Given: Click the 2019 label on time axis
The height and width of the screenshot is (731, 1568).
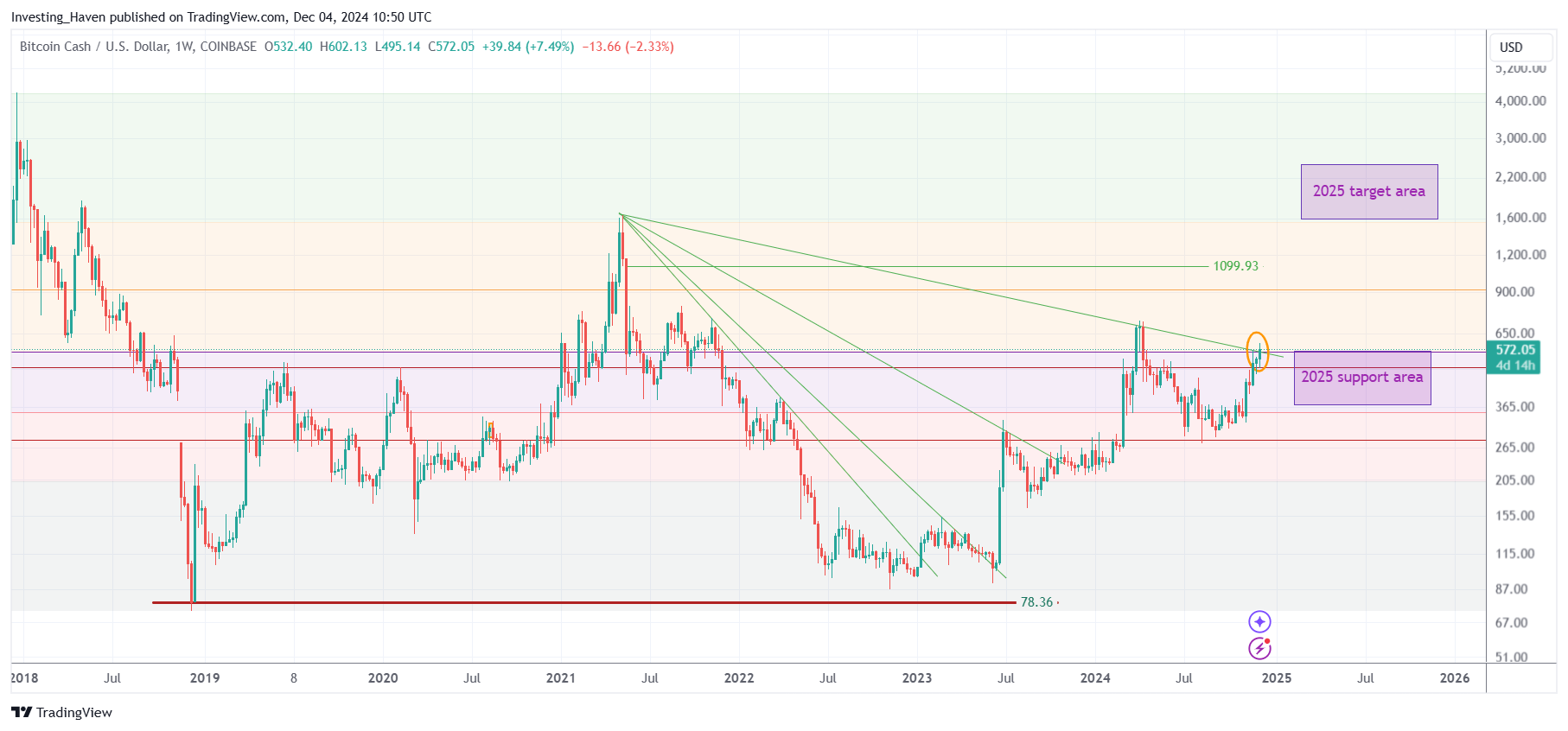Looking at the screenshot, I should (x=205, y=678).
